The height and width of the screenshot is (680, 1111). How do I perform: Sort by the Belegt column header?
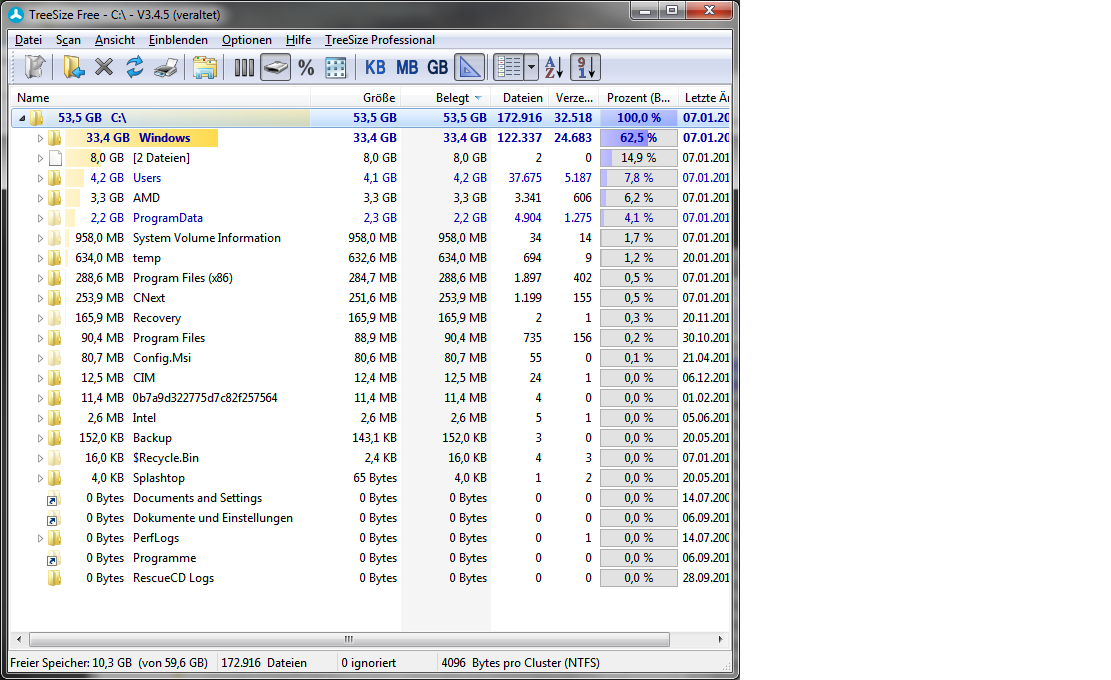[x=446, y=98]
